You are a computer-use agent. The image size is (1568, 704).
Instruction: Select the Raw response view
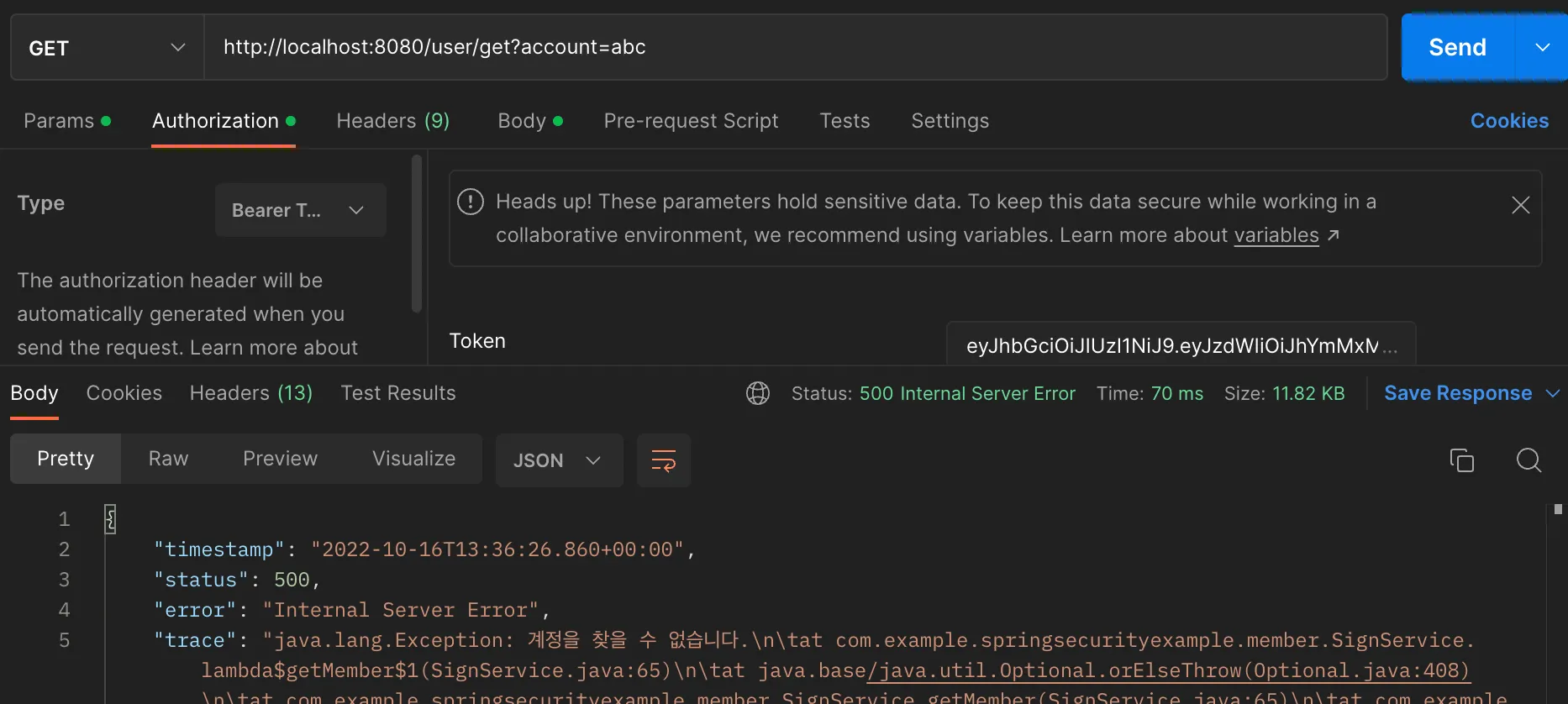point(168,459)
